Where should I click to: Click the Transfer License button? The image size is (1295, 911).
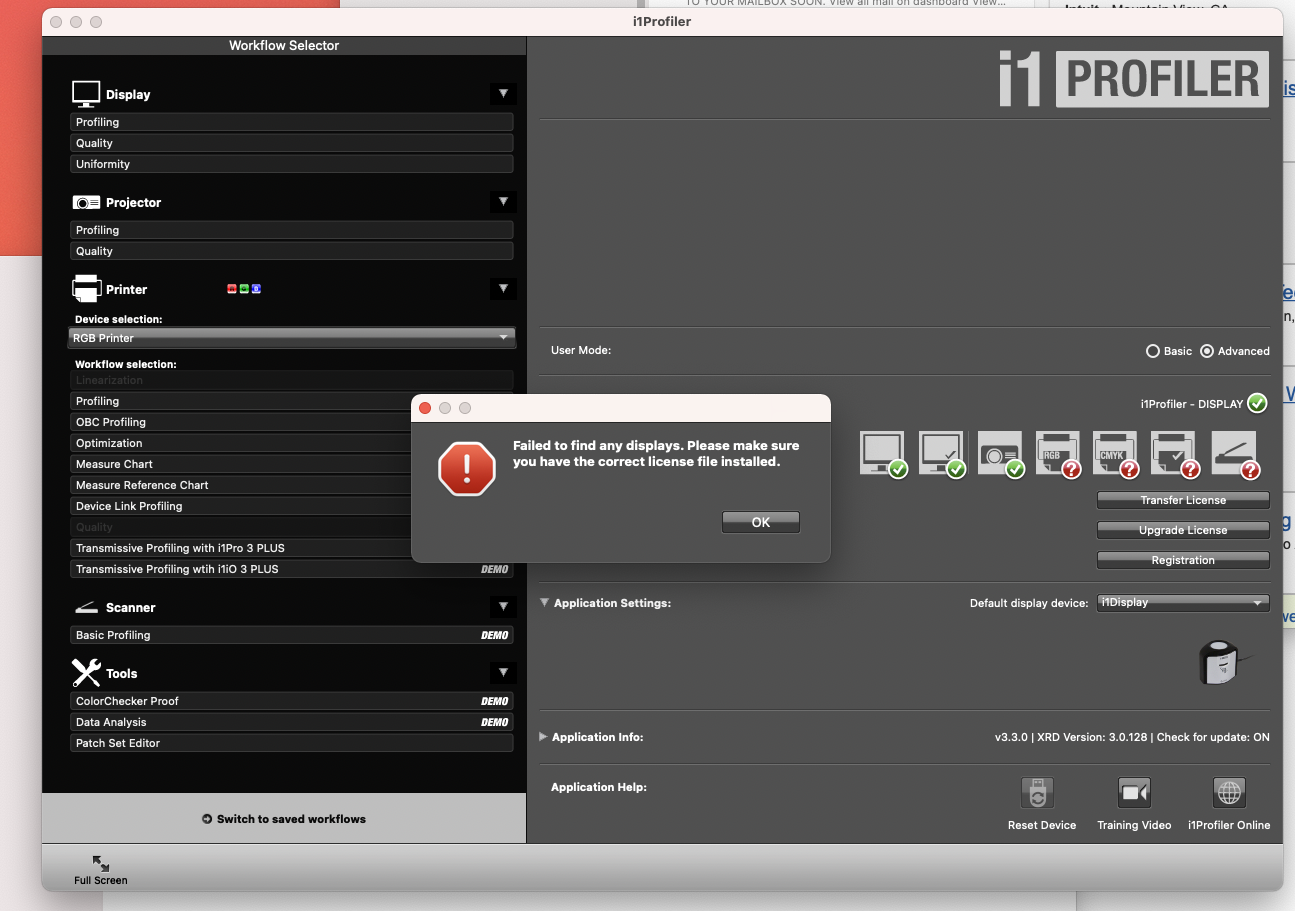(x=1183, y=500)
